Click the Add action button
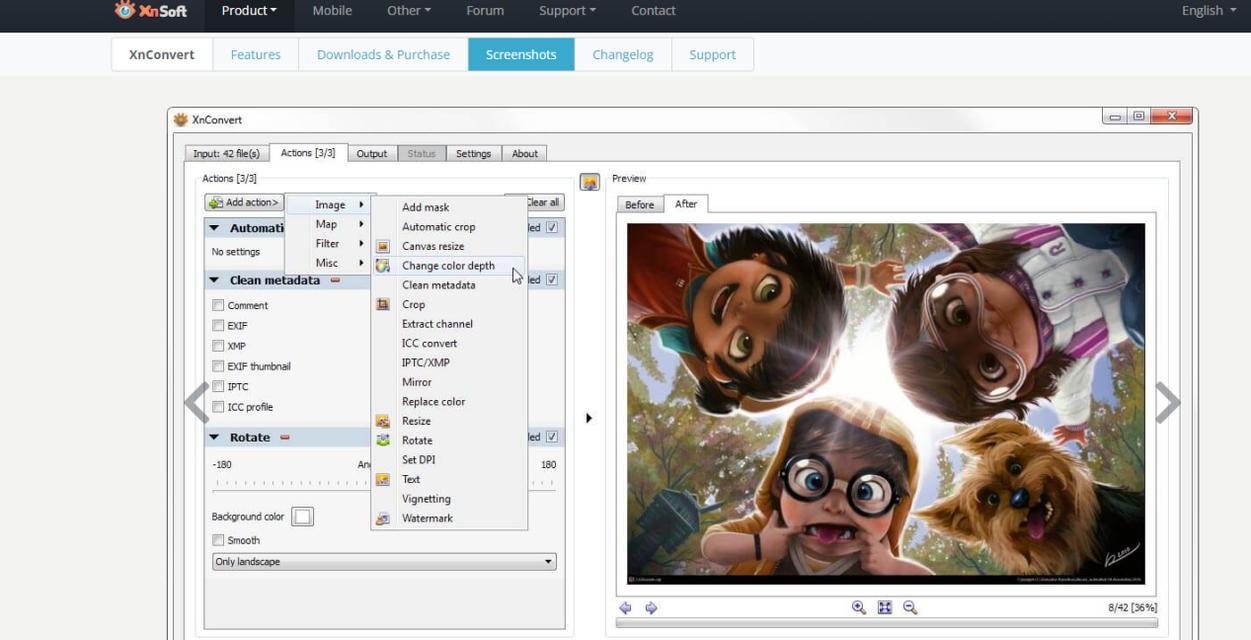 coord(245,202)
